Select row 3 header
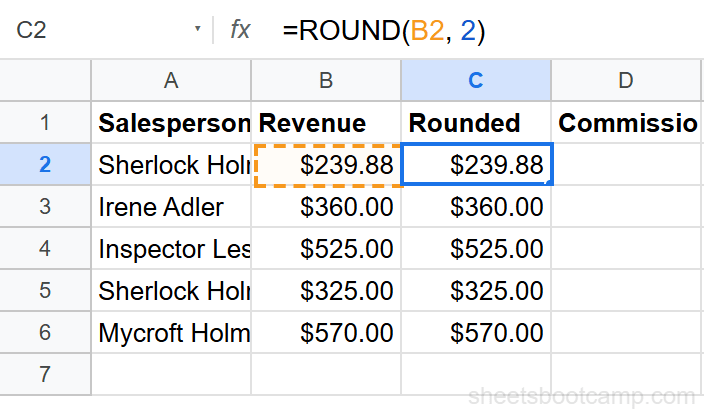This screenshot has height=414, width=704. tap(45, 207)
